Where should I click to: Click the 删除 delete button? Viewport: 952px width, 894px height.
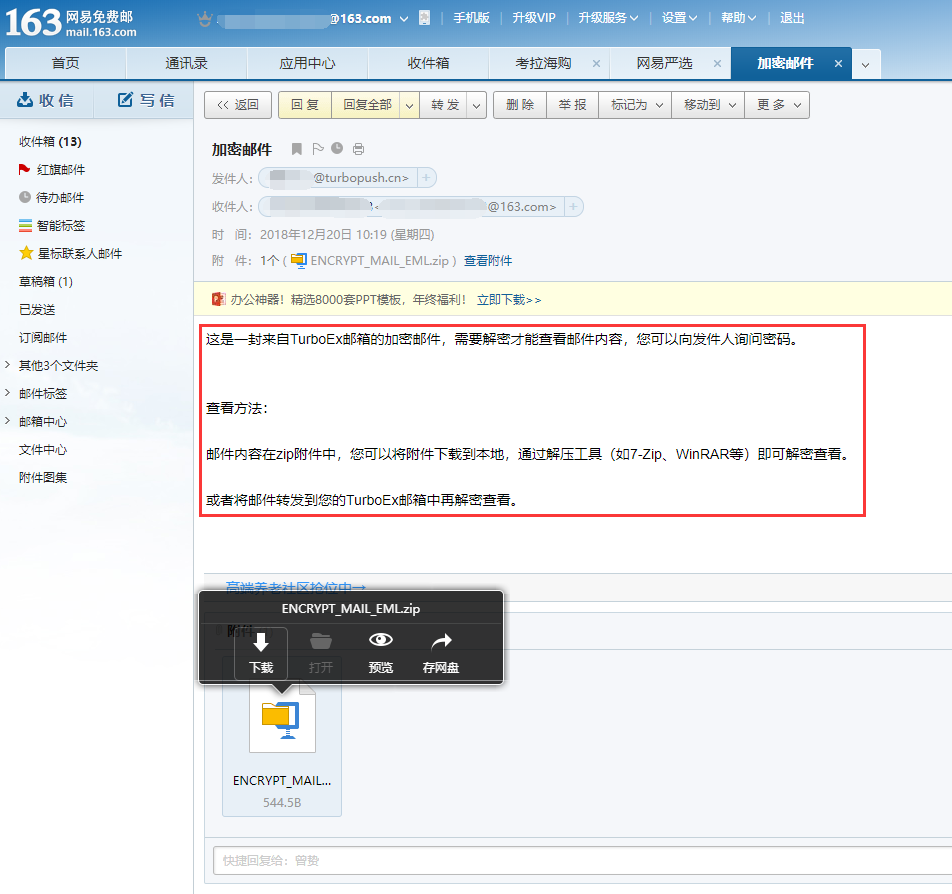coord(520,105)
